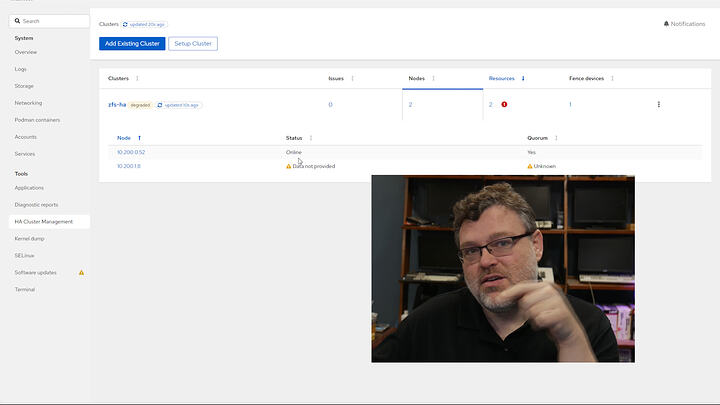Toggle Resources column sort arrow
Screen dimensions: 720x405
coord(523,79)
